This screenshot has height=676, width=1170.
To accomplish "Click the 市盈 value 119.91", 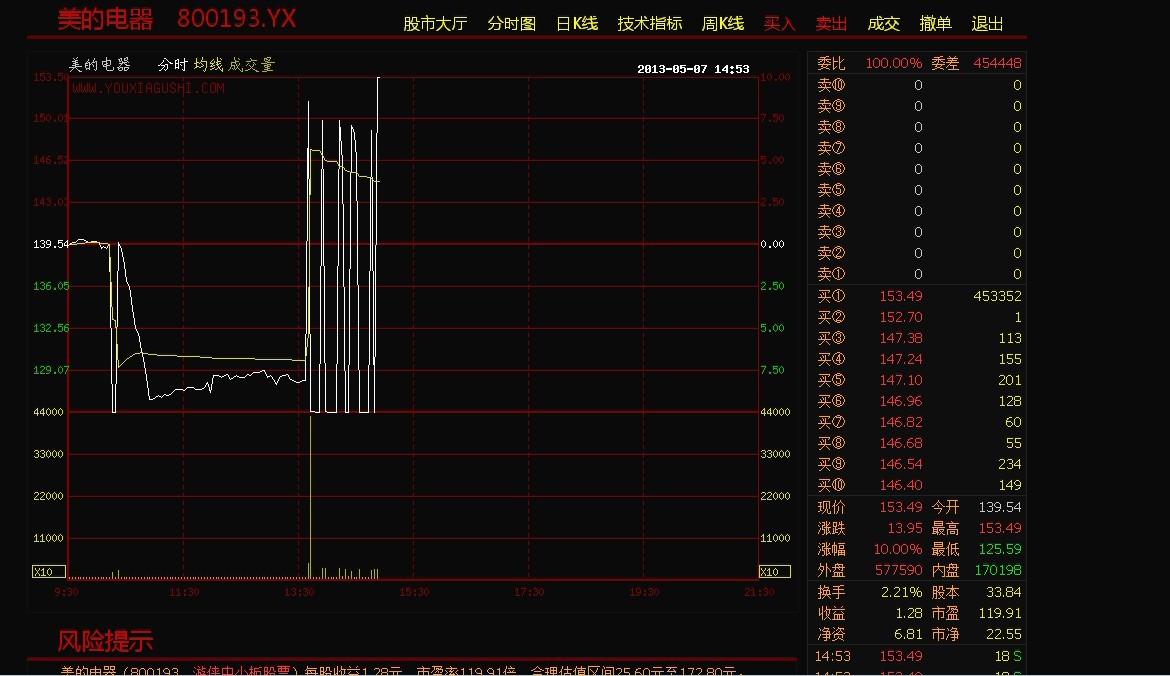I will click(x=1000, y=613).
